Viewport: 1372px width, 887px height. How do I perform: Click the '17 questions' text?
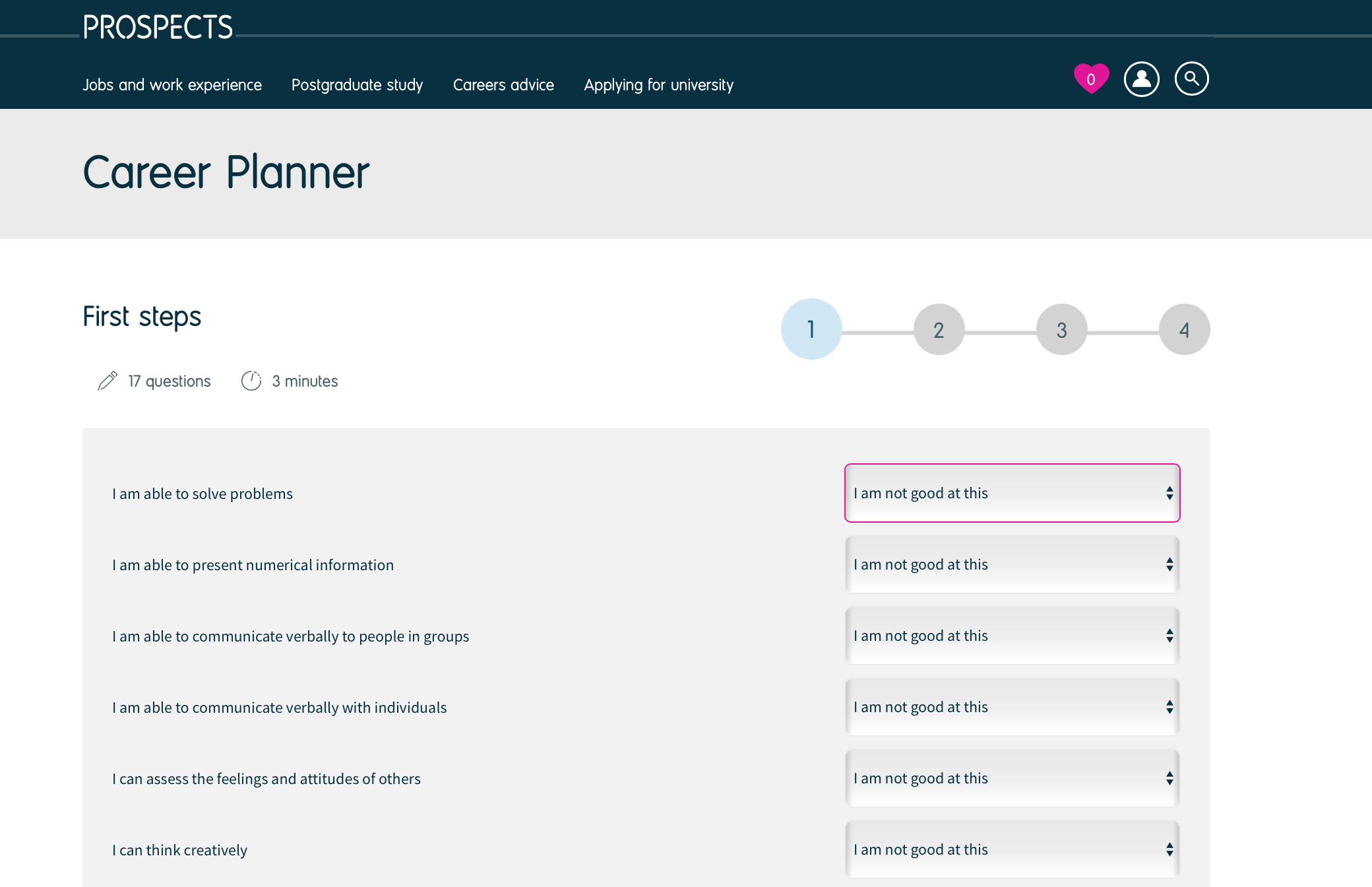click(170, 381)
